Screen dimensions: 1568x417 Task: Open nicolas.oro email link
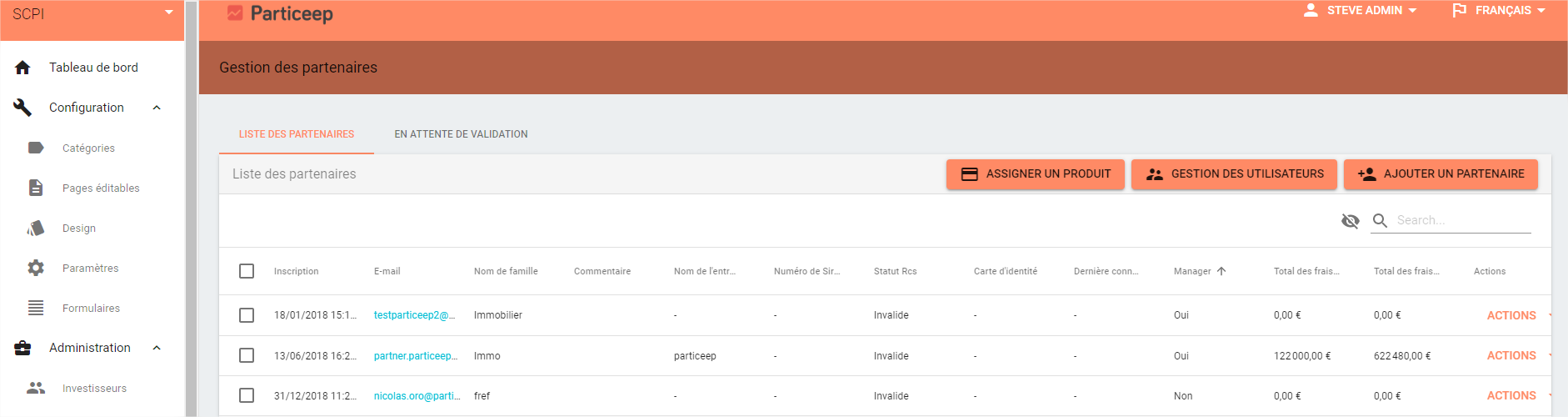(417, 395)
